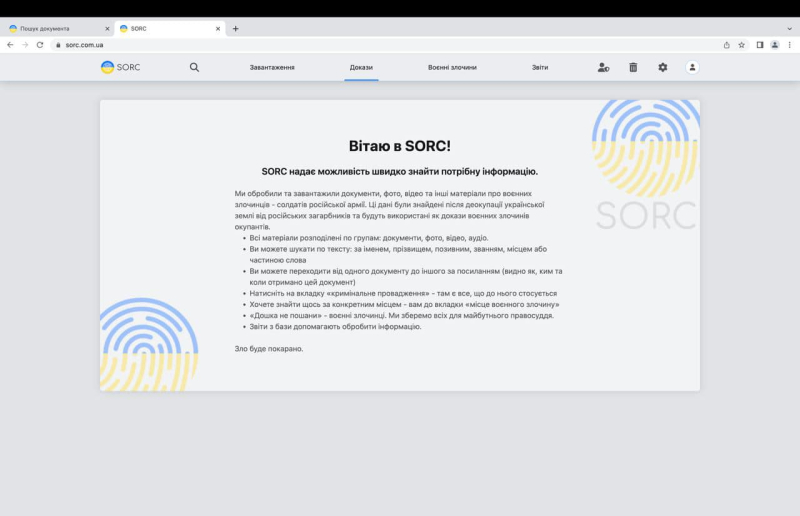Image resolution: width=800 pixels, height=516 pixels.
Task: Open the user management icon
Action: (x=604, y=67)
